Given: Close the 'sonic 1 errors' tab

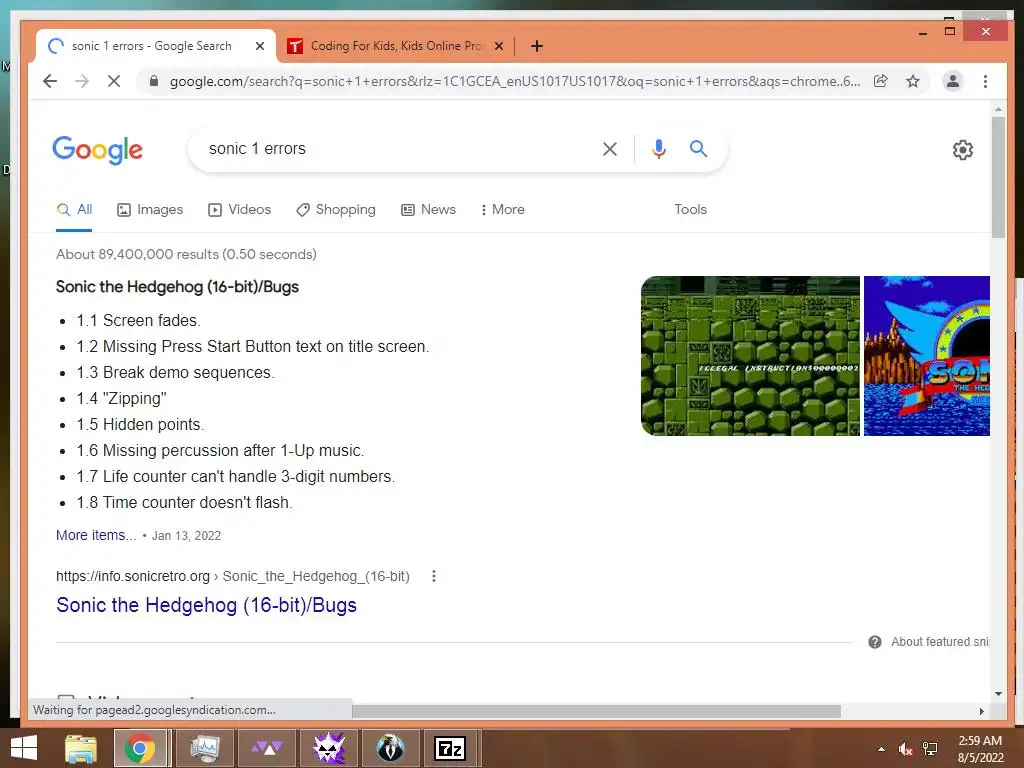Looking at the screenshot, I should coord(260,46).
